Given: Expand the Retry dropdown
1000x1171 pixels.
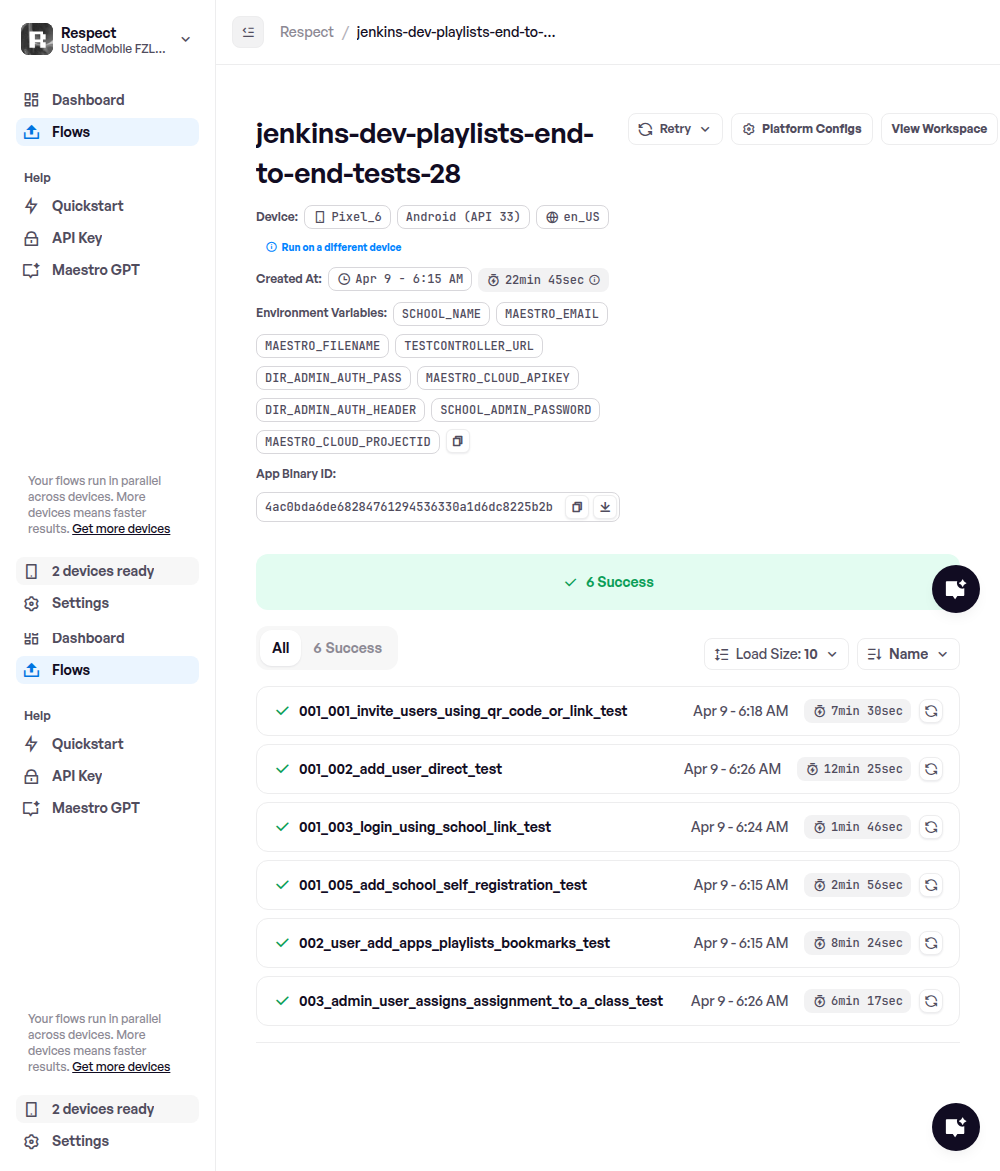Looking at the screenshot, I should (675, 129).
